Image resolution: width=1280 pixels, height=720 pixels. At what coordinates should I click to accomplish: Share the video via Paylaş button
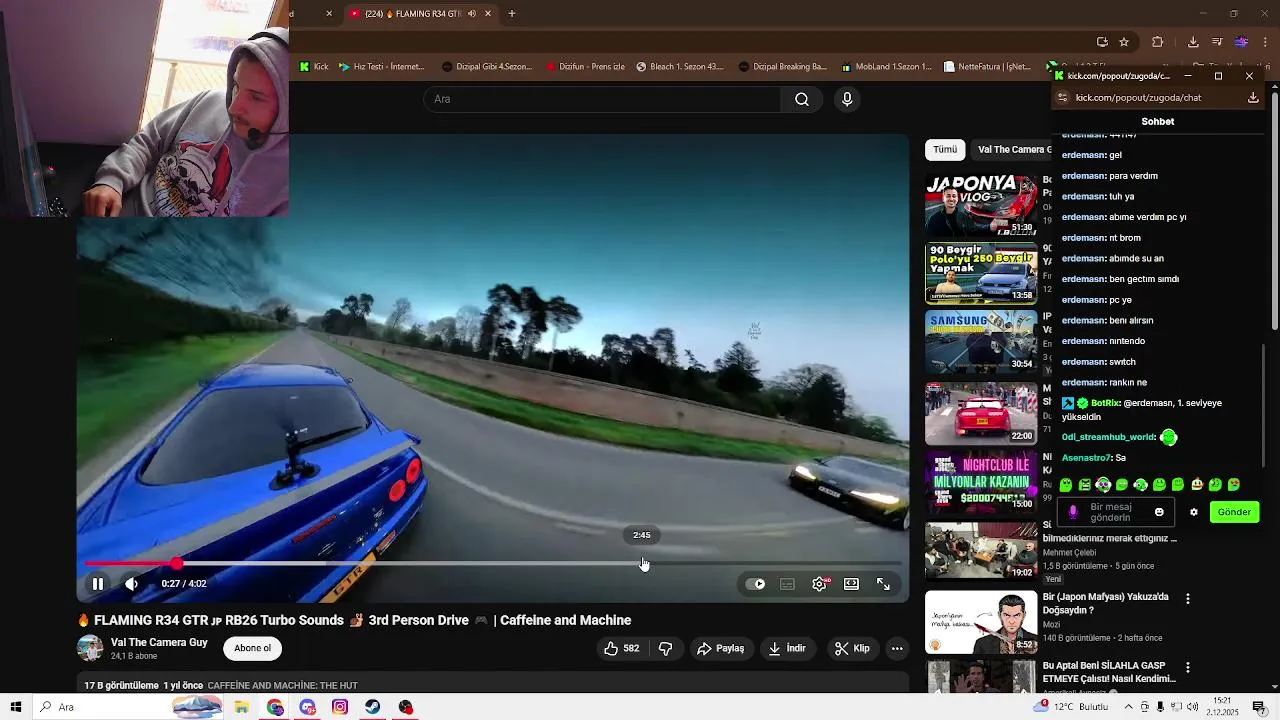pos(721,648)
